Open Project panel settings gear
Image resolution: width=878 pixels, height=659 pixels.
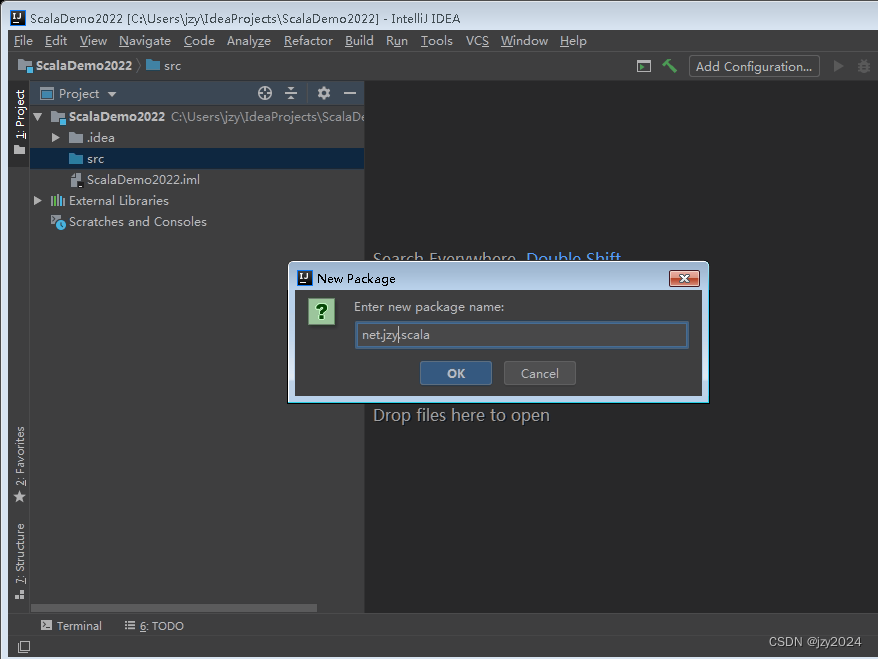[324, 93]
